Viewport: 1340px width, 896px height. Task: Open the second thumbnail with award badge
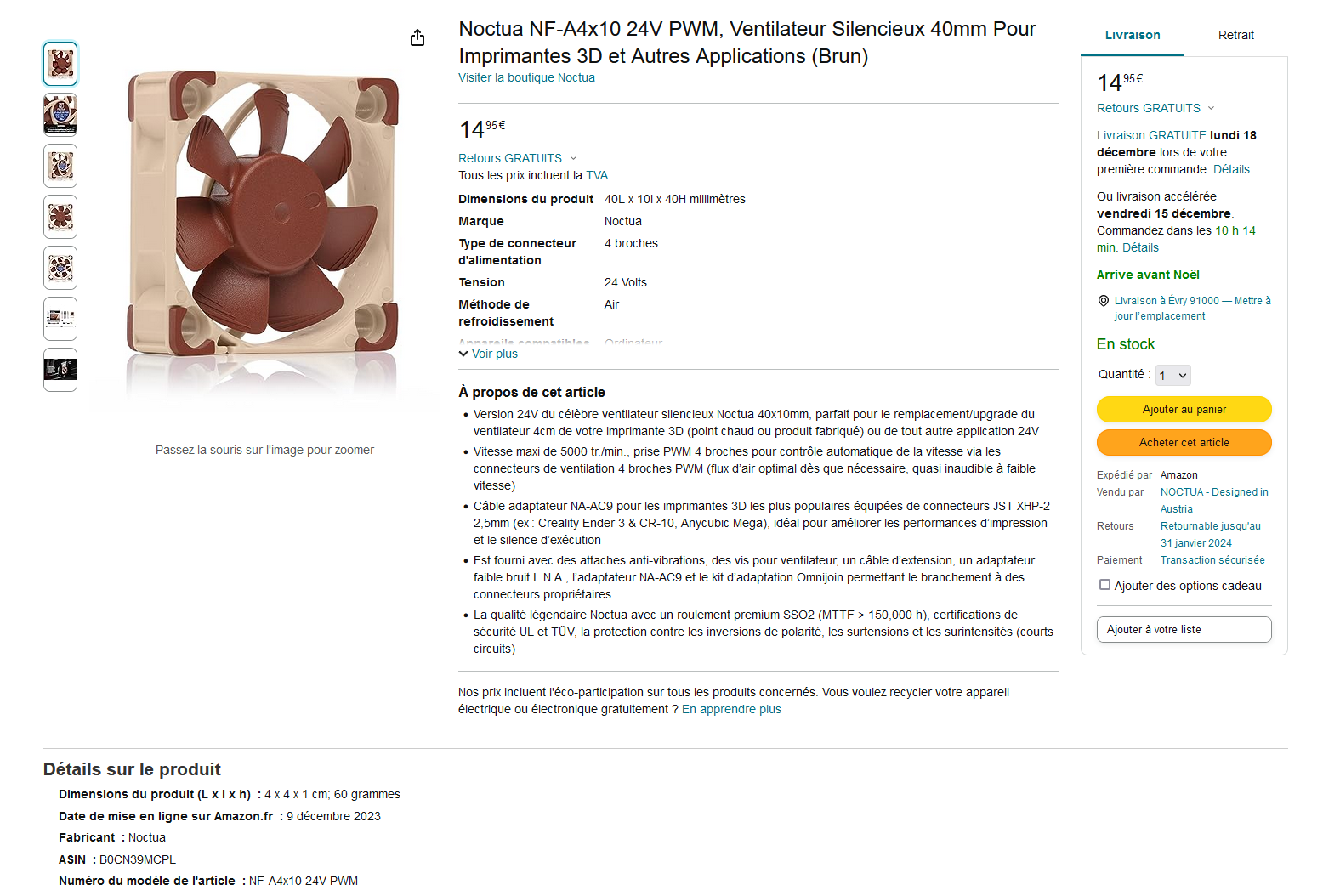click(x=60, y=115)
